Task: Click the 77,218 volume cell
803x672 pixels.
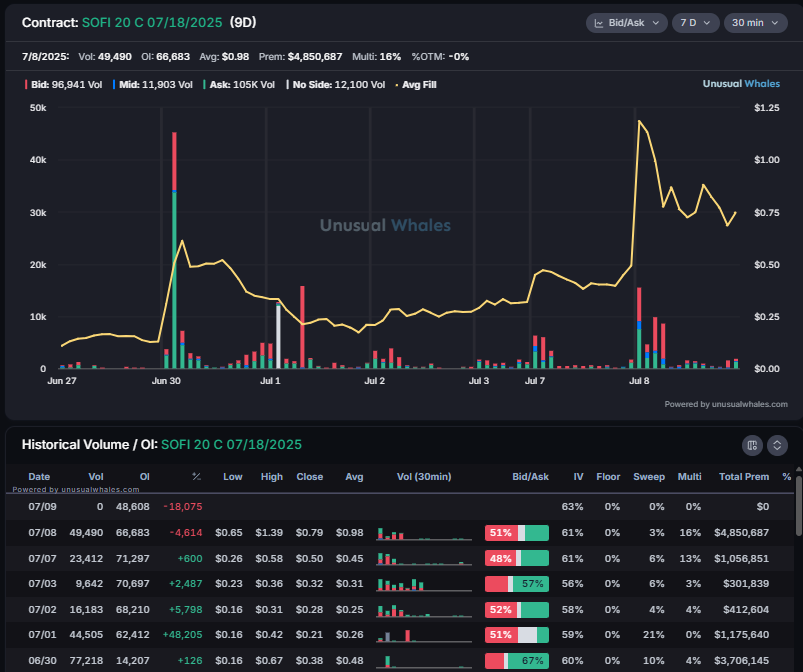Action: [86, 660]
